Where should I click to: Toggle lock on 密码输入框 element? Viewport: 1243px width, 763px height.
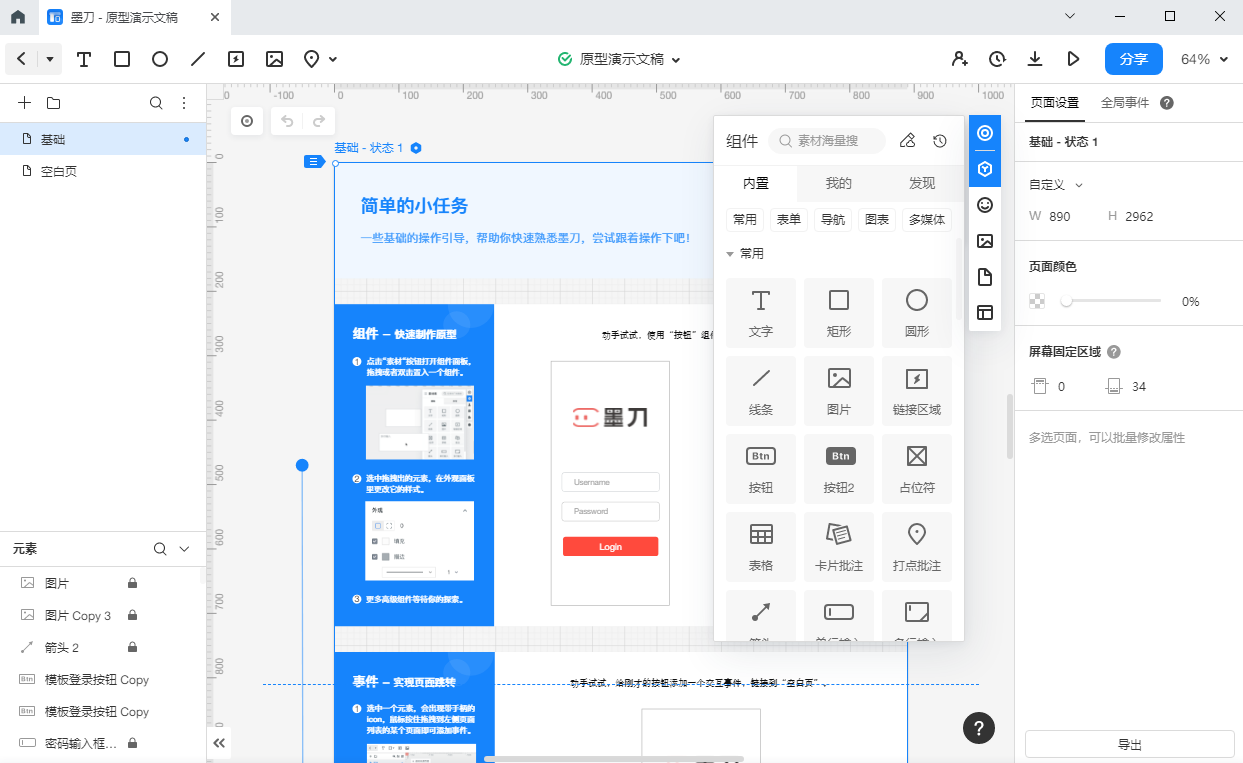[x=132, y=743]
